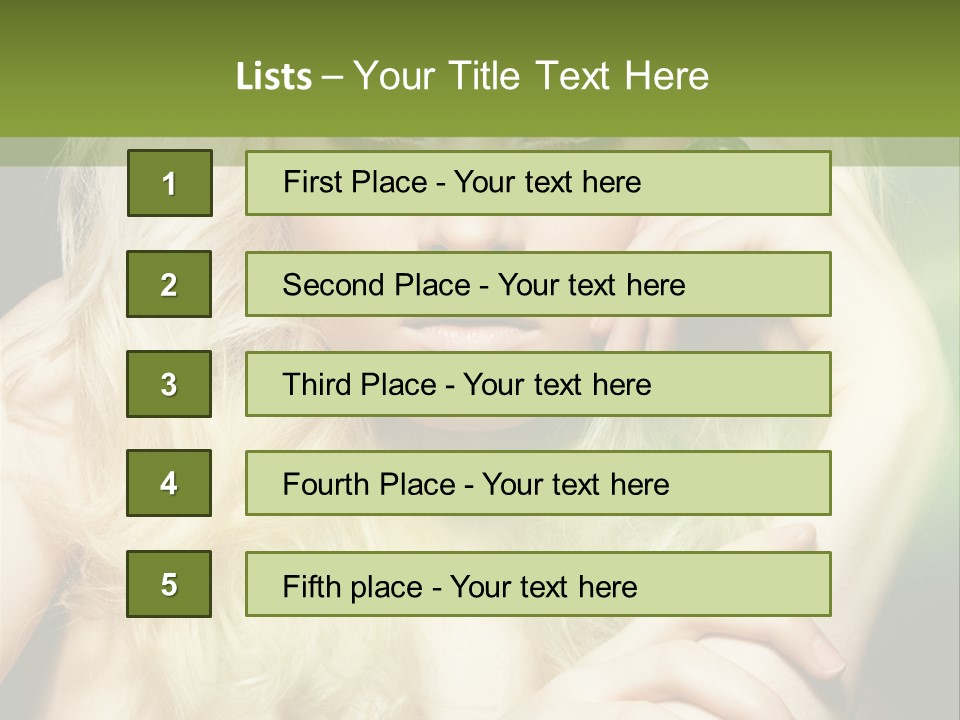Click the number 4 green box
The image size is (960, 720).
click(169, 483)
